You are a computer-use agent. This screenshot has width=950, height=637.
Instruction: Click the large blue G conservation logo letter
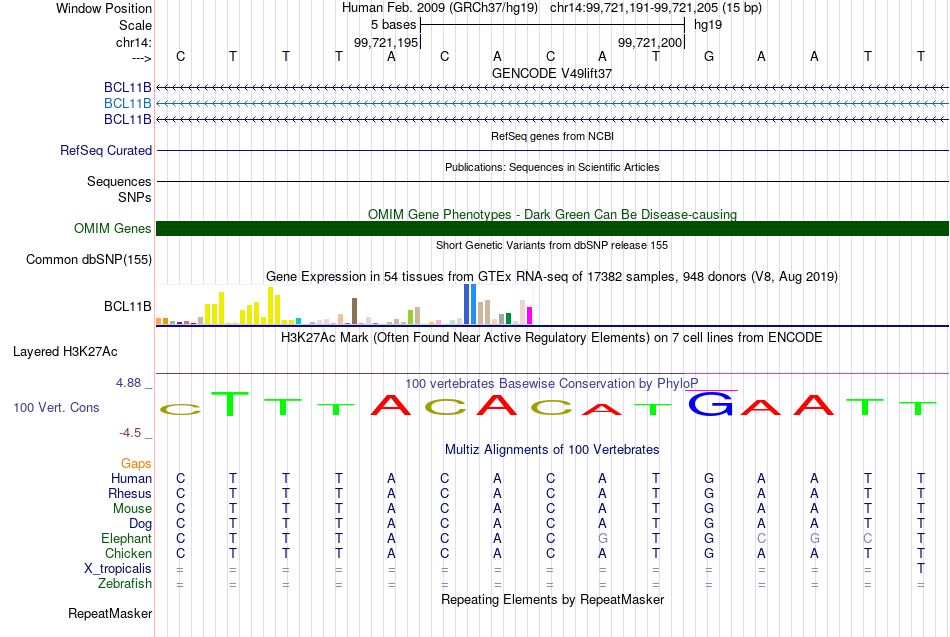point(709,404)
